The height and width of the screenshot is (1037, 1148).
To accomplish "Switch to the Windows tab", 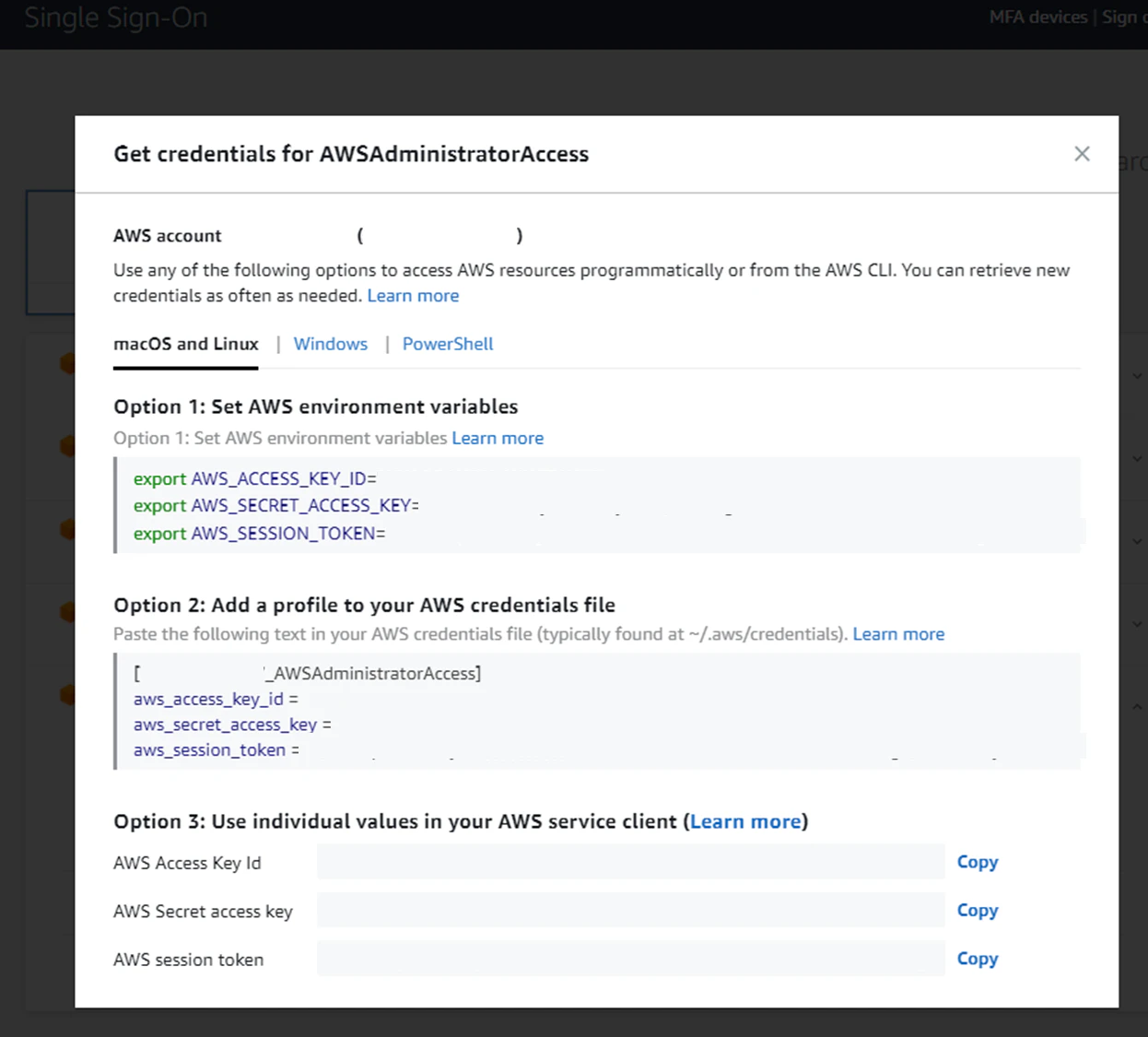I will click(x=331, y=344).
